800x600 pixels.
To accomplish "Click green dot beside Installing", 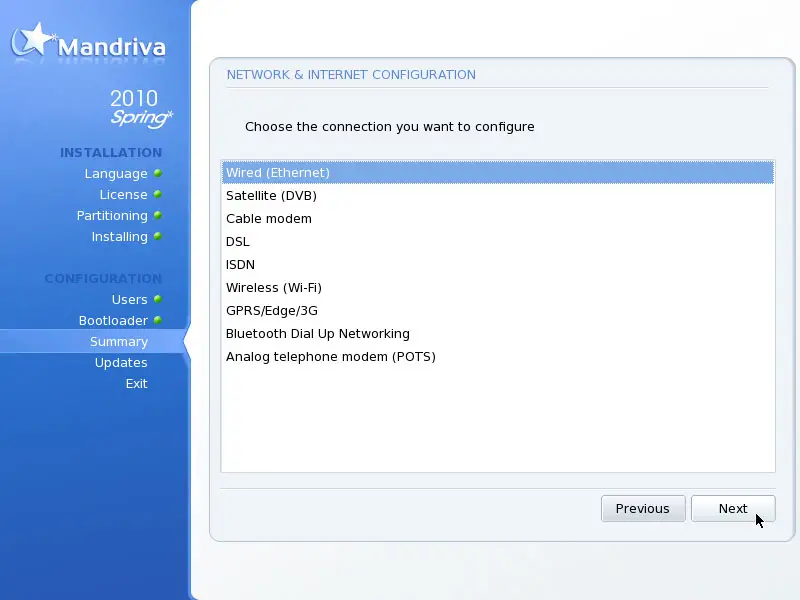I will (x=158, y=236).
